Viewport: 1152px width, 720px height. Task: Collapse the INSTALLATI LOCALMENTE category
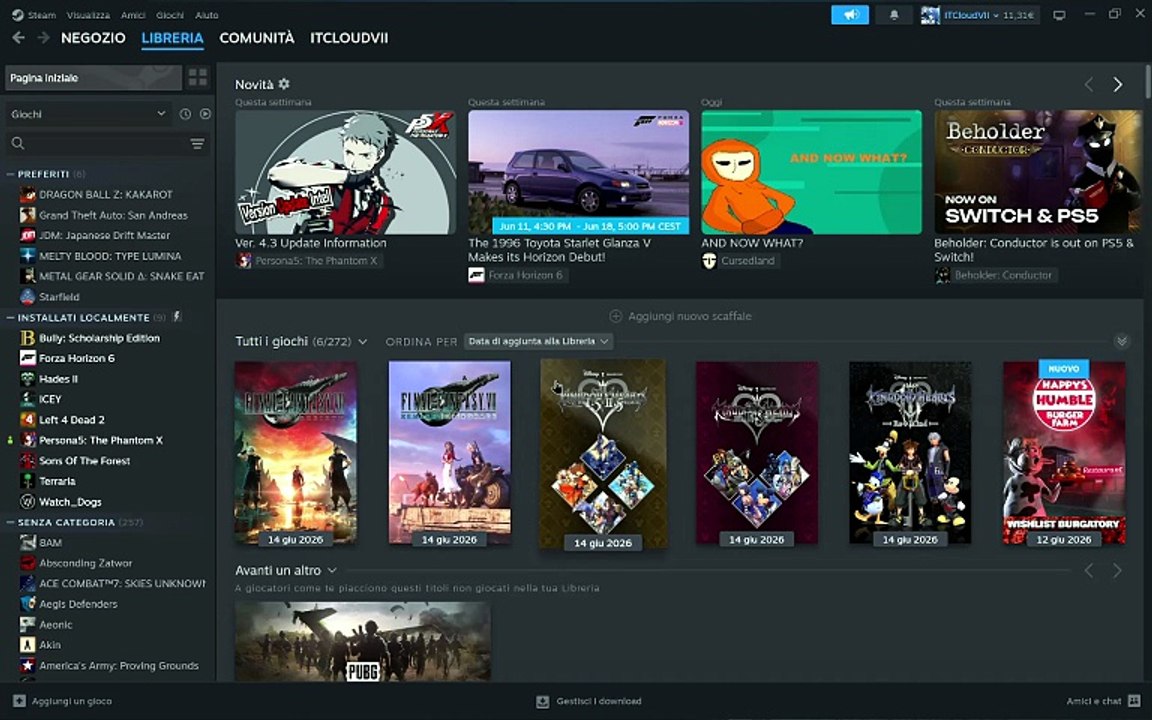10,317
